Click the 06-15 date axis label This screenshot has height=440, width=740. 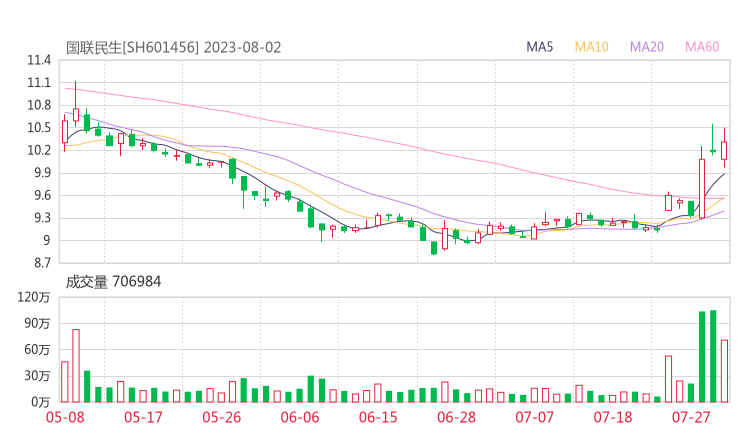tap(378, 417)
